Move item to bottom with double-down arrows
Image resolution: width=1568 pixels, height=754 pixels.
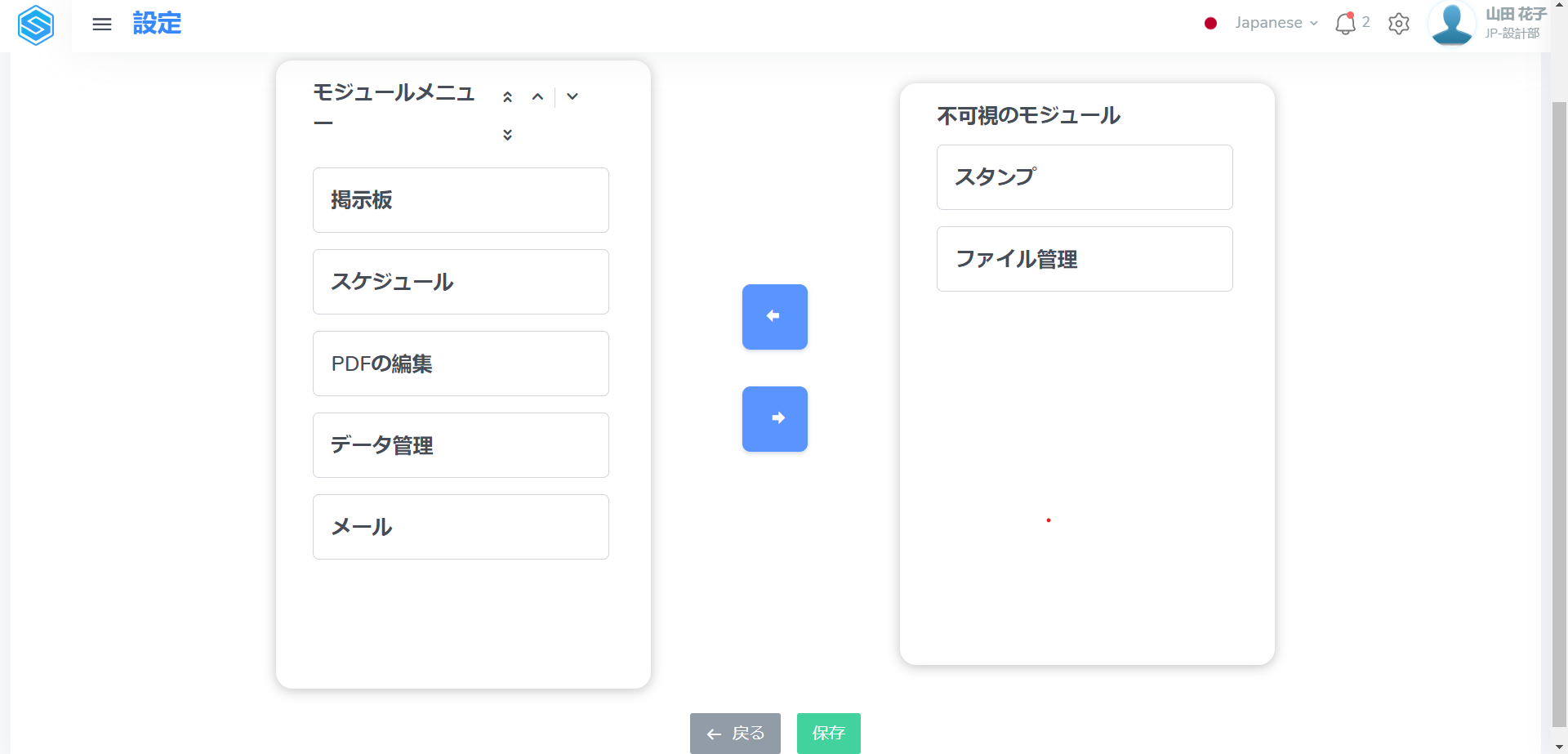point(507,135)
